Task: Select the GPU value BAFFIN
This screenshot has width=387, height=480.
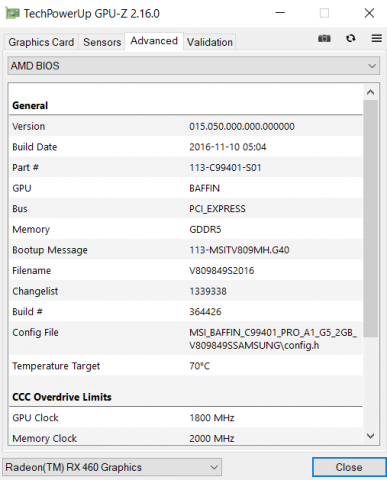Action: click(x=204, y=188)
